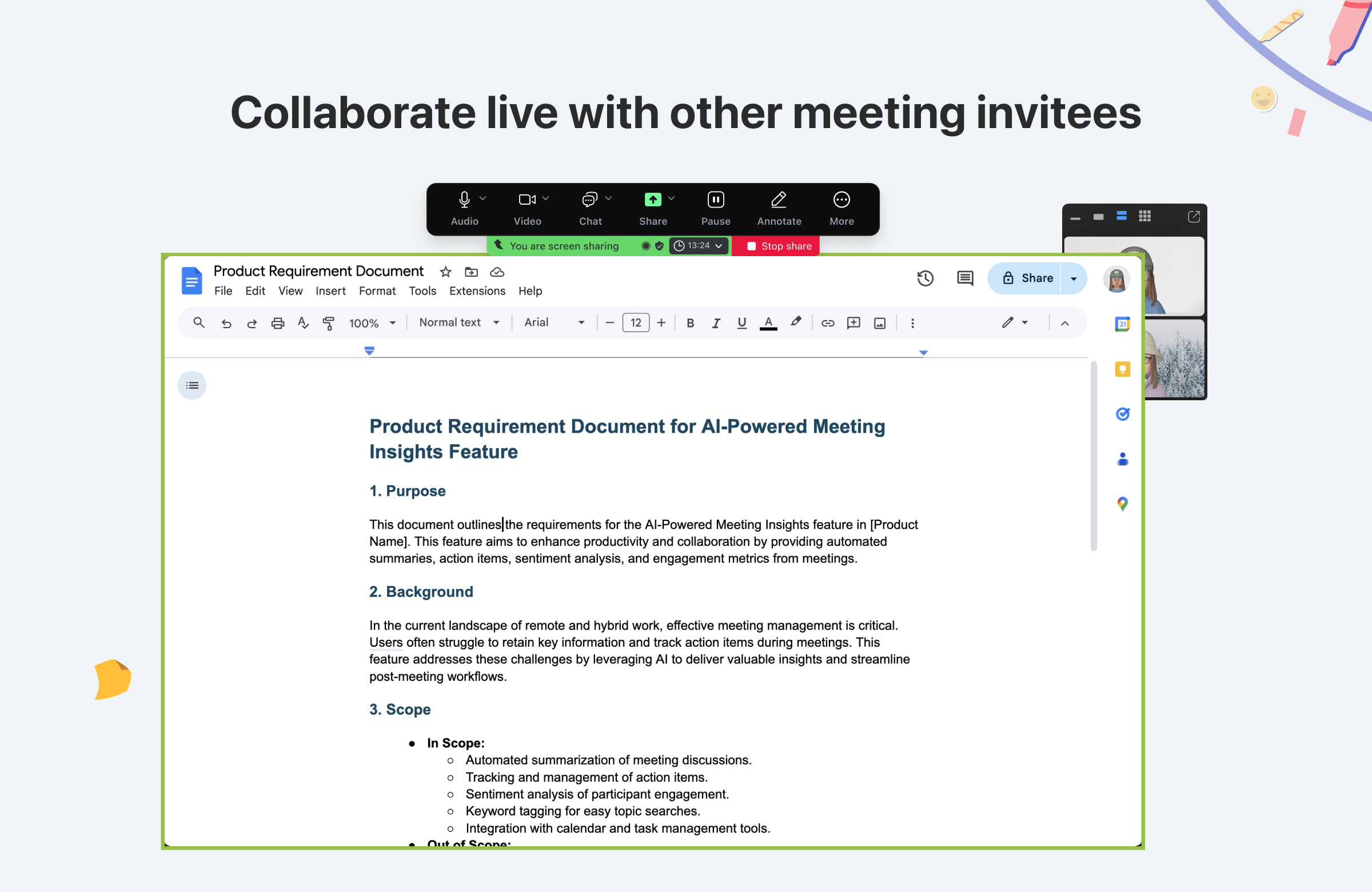Open the comments panel icon
The width and height of the screenshot is (1372, 892).
tap(964, 278)
